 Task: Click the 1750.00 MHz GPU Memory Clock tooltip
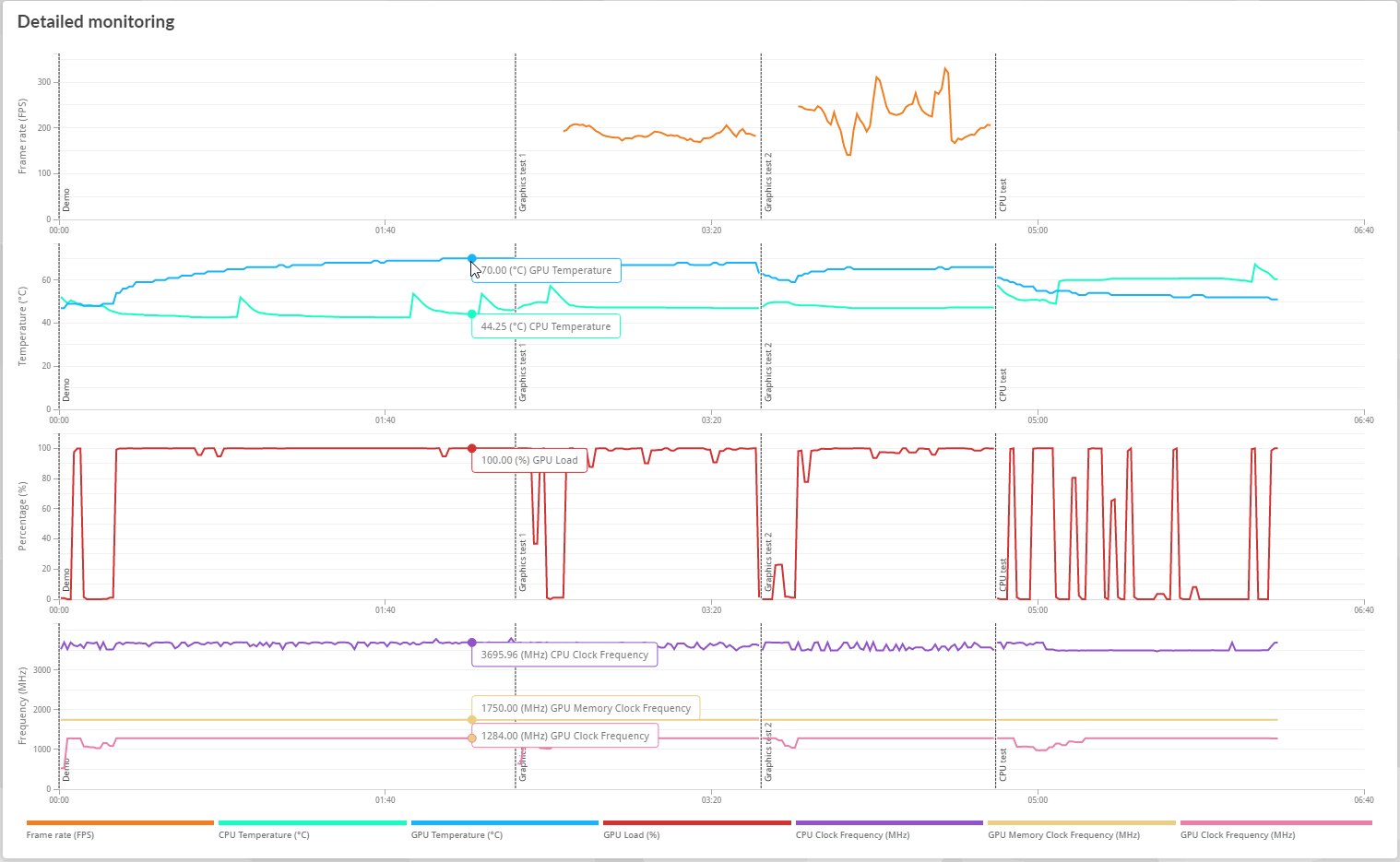point(586,708)
